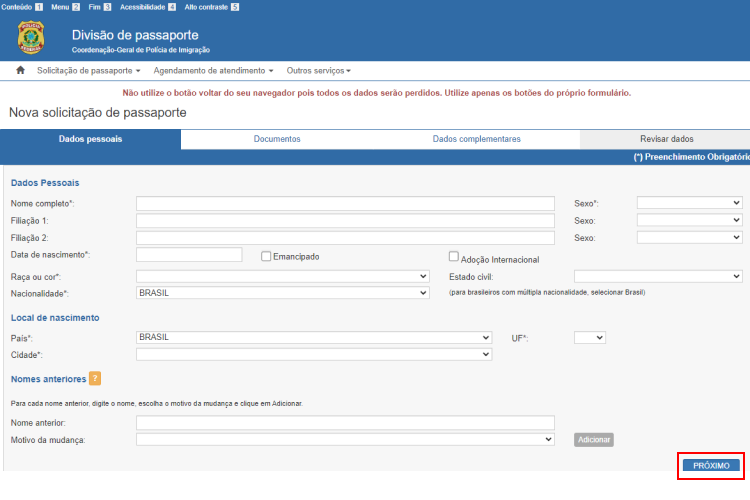
Task: Select a state in the UF dropdown
Action: point(589,338)
